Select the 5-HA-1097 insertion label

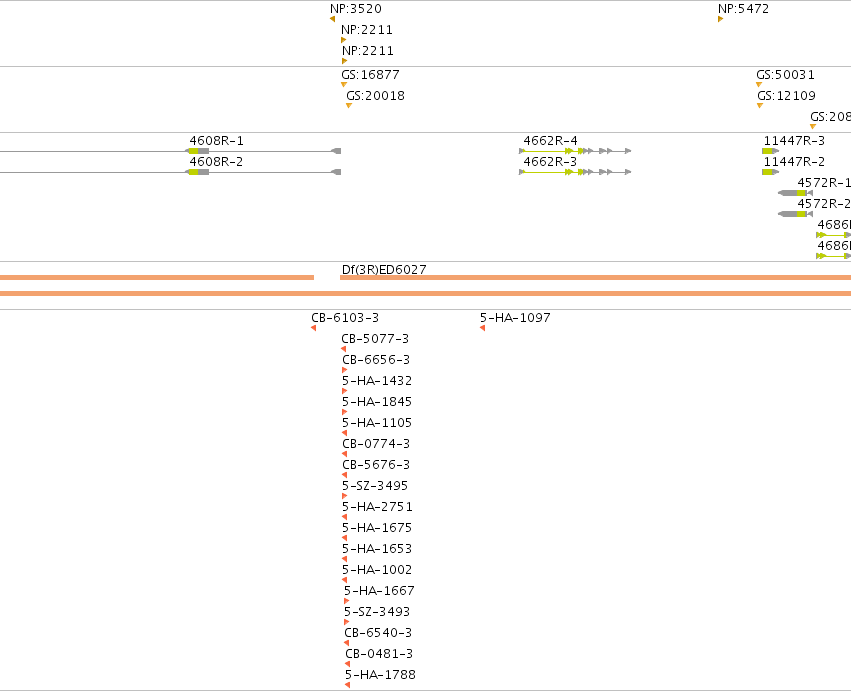click(x=515, y=318)
